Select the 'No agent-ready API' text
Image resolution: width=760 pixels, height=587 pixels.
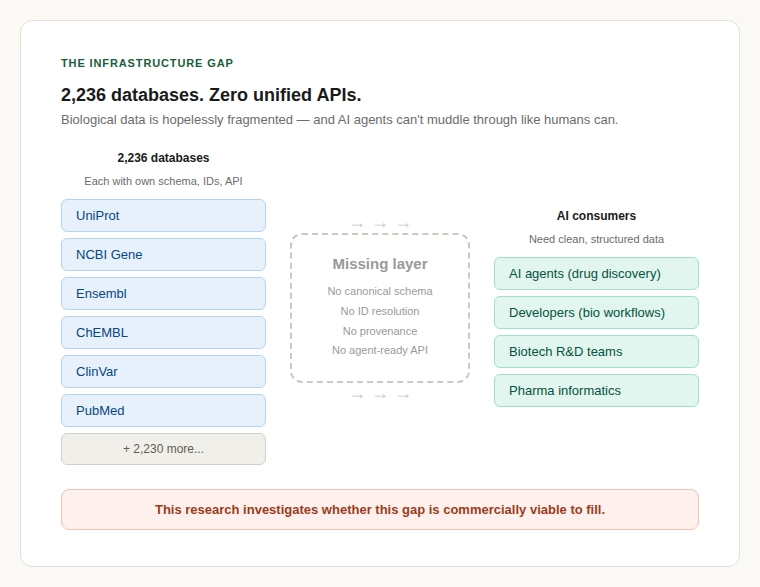point(380,350)
